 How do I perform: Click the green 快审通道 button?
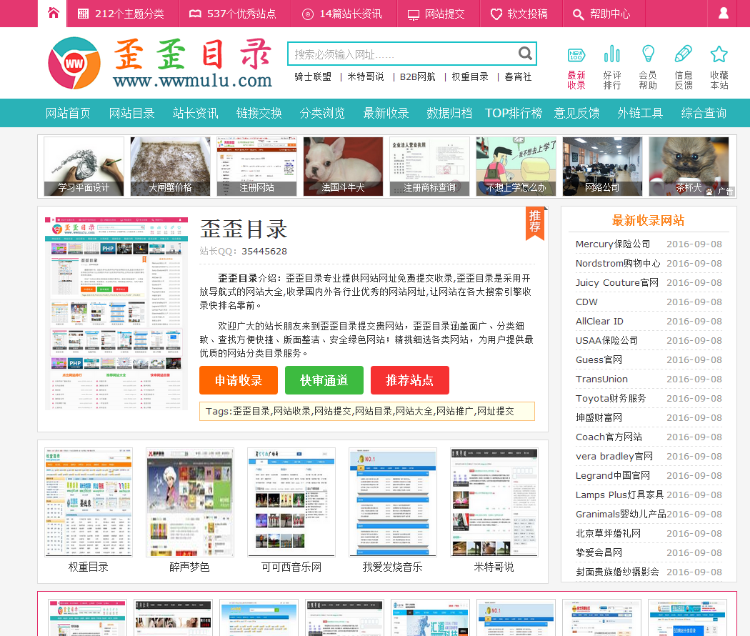point(324,380)
